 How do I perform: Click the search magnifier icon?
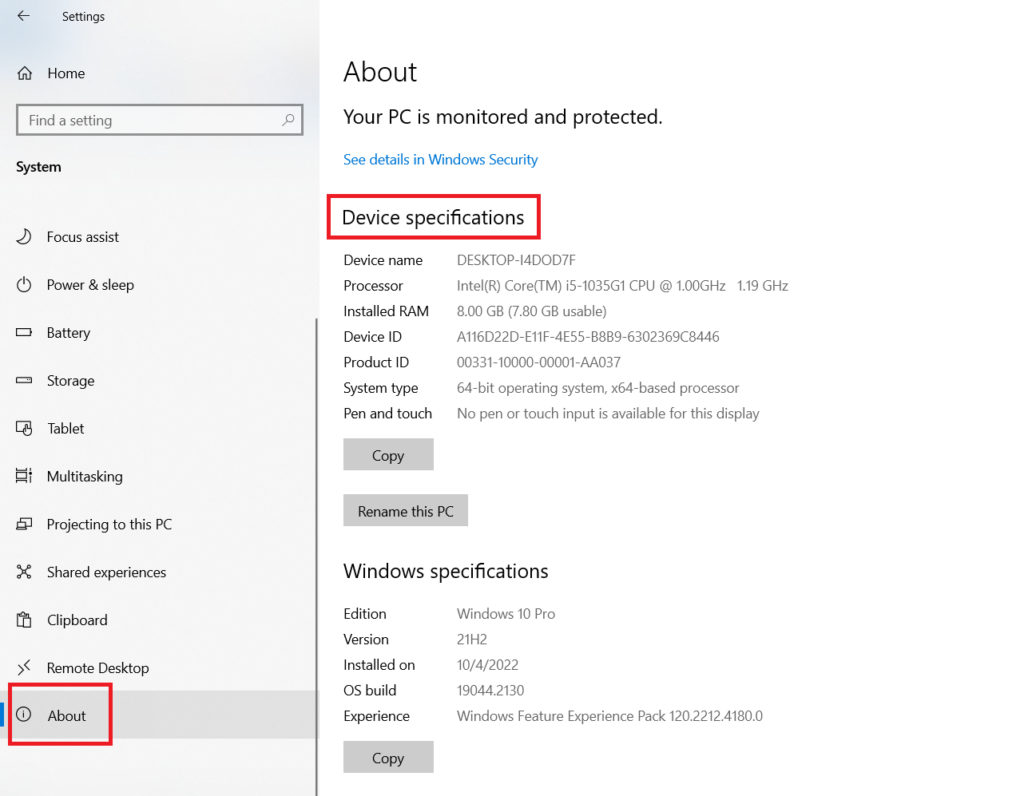(288, 119)
